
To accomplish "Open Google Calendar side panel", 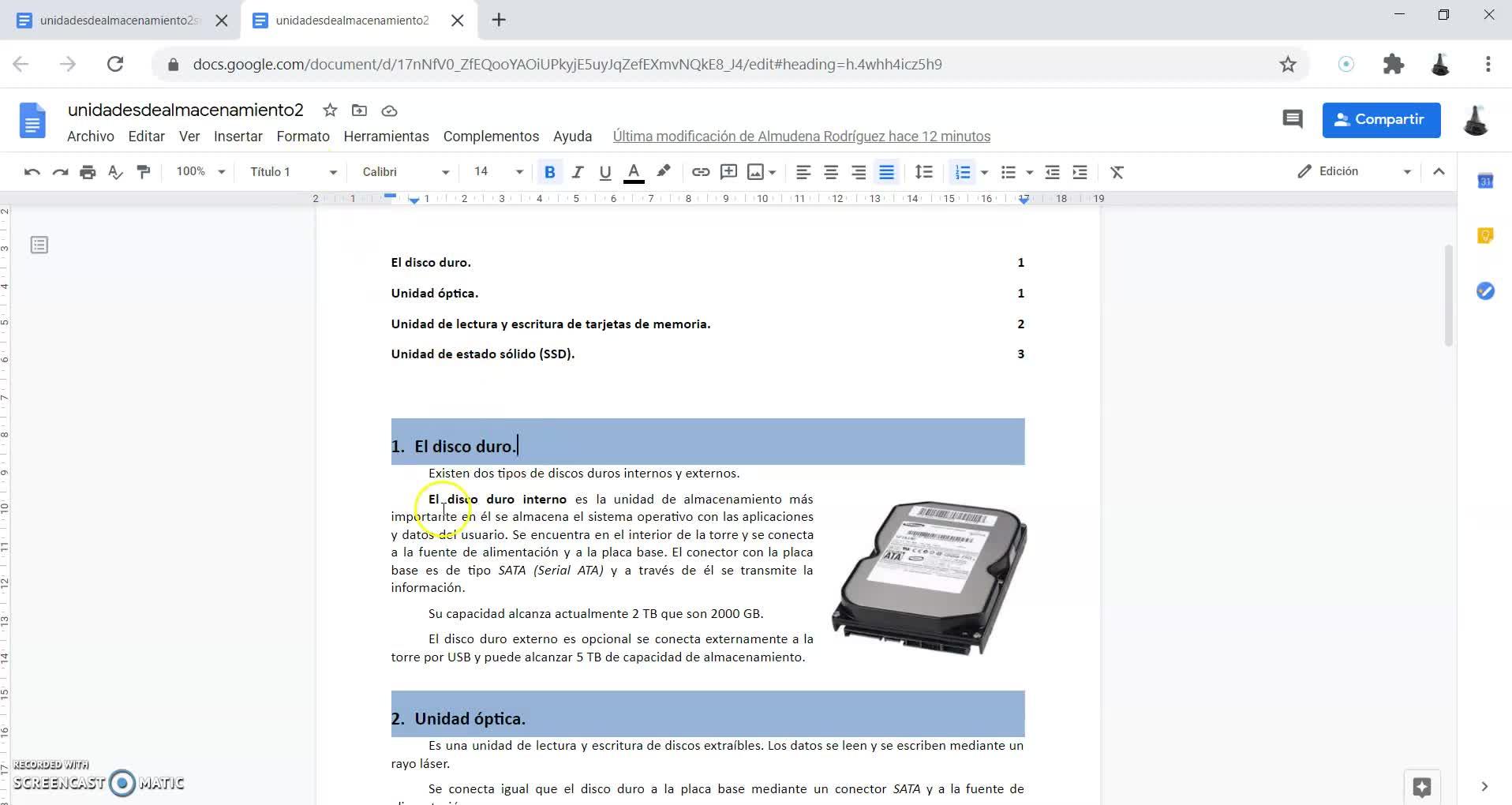I will tap(1485, 181).
